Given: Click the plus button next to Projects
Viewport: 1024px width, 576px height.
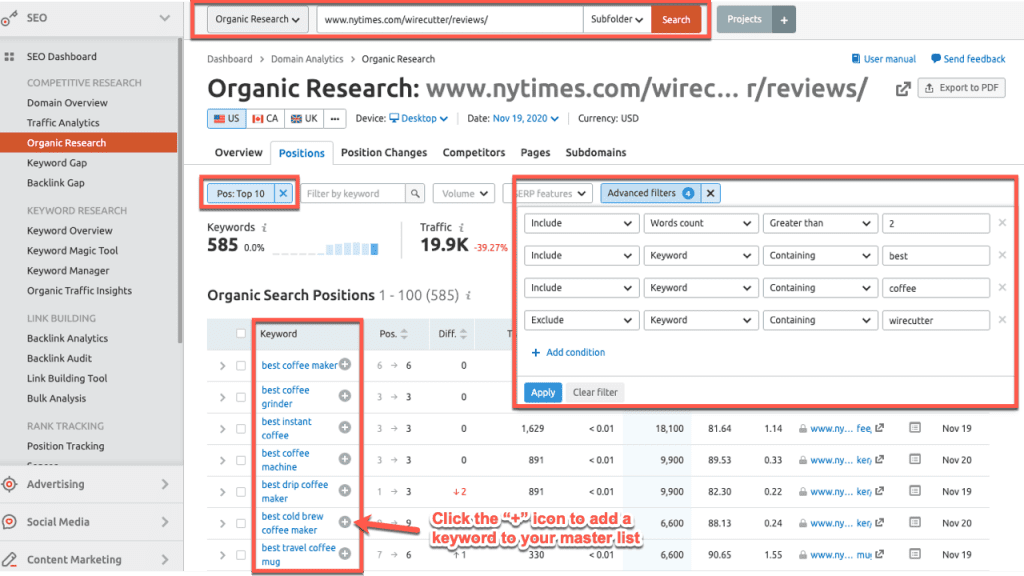Looking at the screenshot, I should (x=784, y=19).
